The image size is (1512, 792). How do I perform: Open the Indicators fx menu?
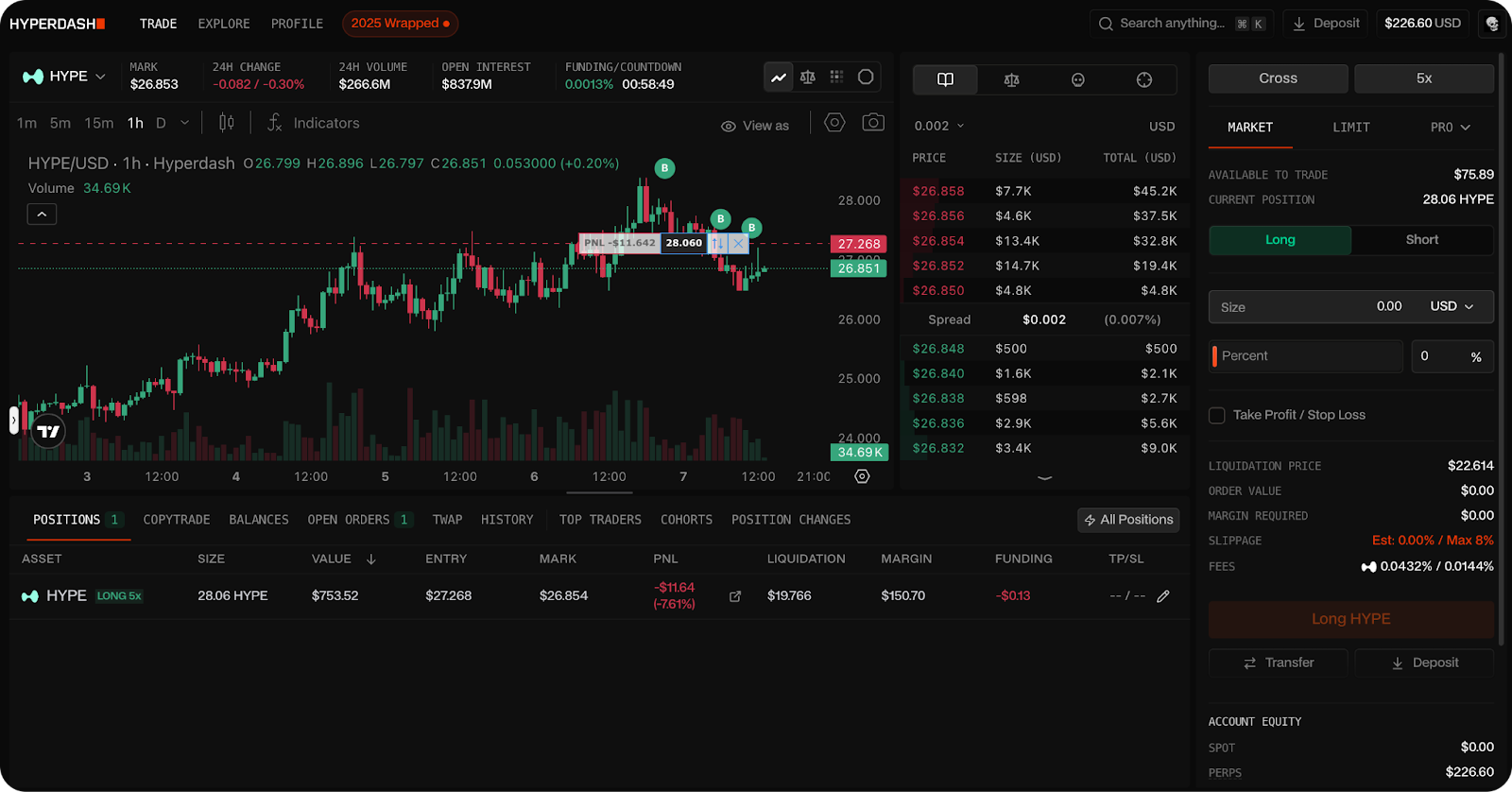[x=313, y=123]
